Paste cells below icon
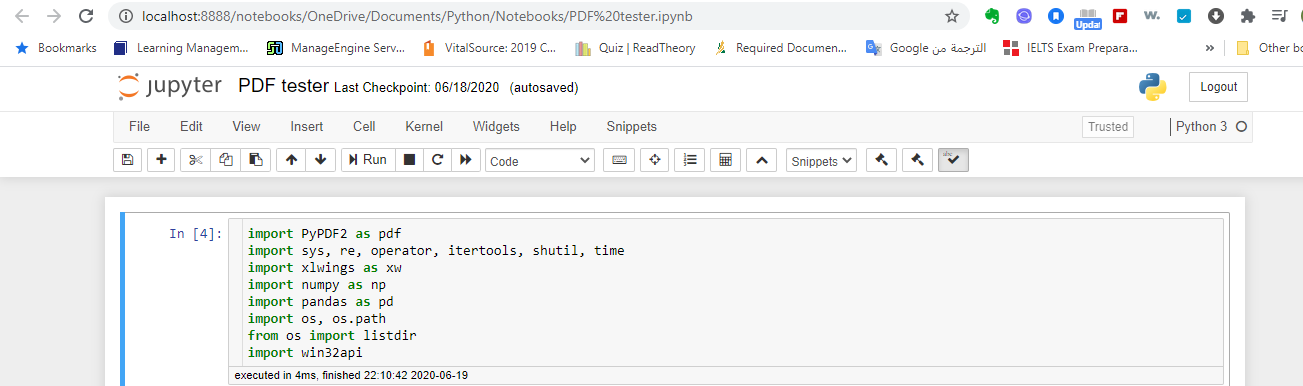This screenshot has width=1303, height=386. (x=256, y=160)
